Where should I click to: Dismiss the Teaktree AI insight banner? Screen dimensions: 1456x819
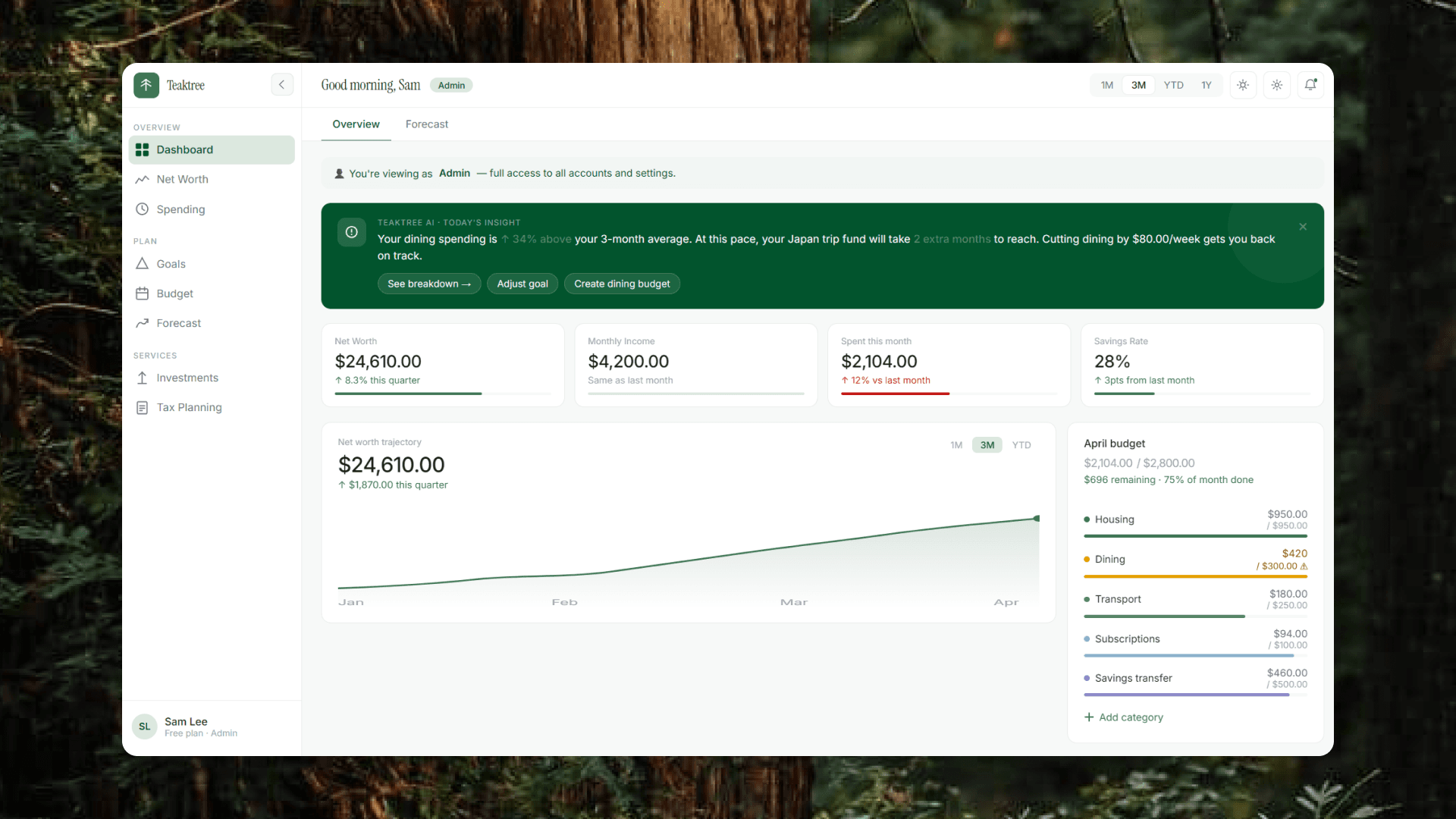click(x=1303, y=227)
